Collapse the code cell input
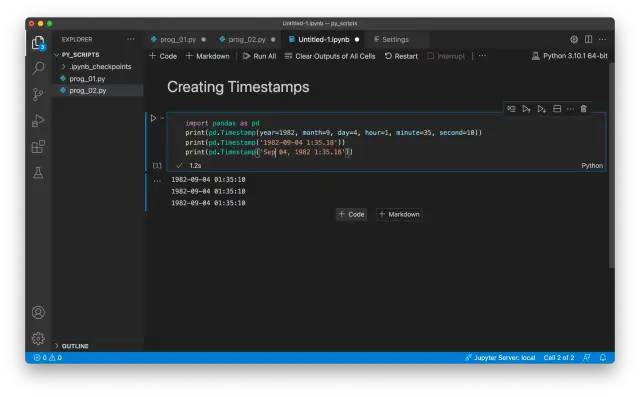The image size is (640, 397). click(x=162, y=118)
